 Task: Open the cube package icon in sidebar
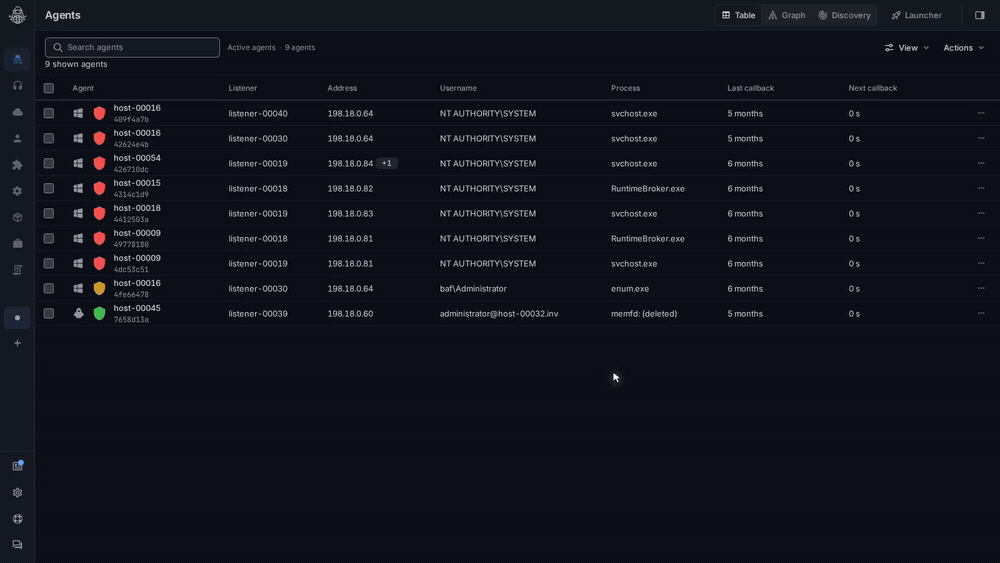[17, 217]
